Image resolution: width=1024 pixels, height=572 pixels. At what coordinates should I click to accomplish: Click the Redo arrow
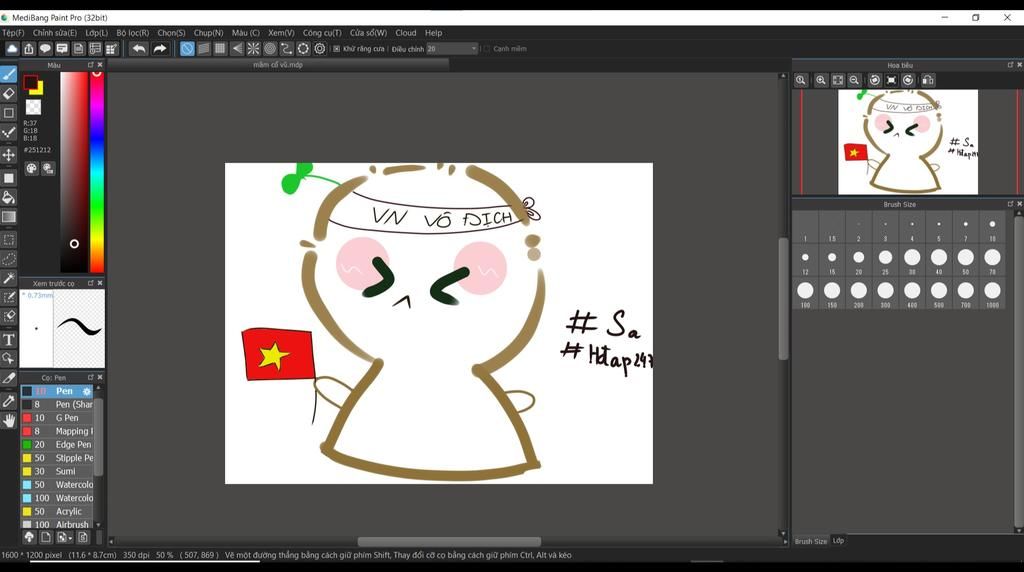[x=159, y=48]
